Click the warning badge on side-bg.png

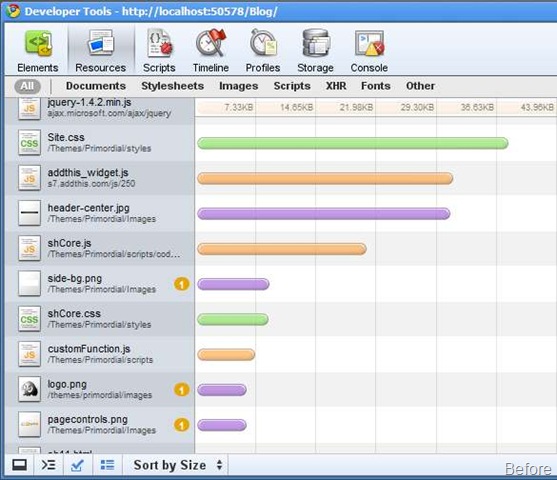click(182, 284)
